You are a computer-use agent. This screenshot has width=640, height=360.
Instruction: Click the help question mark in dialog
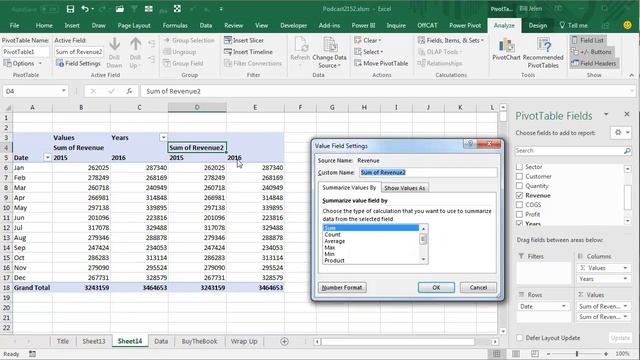[470, 144]
